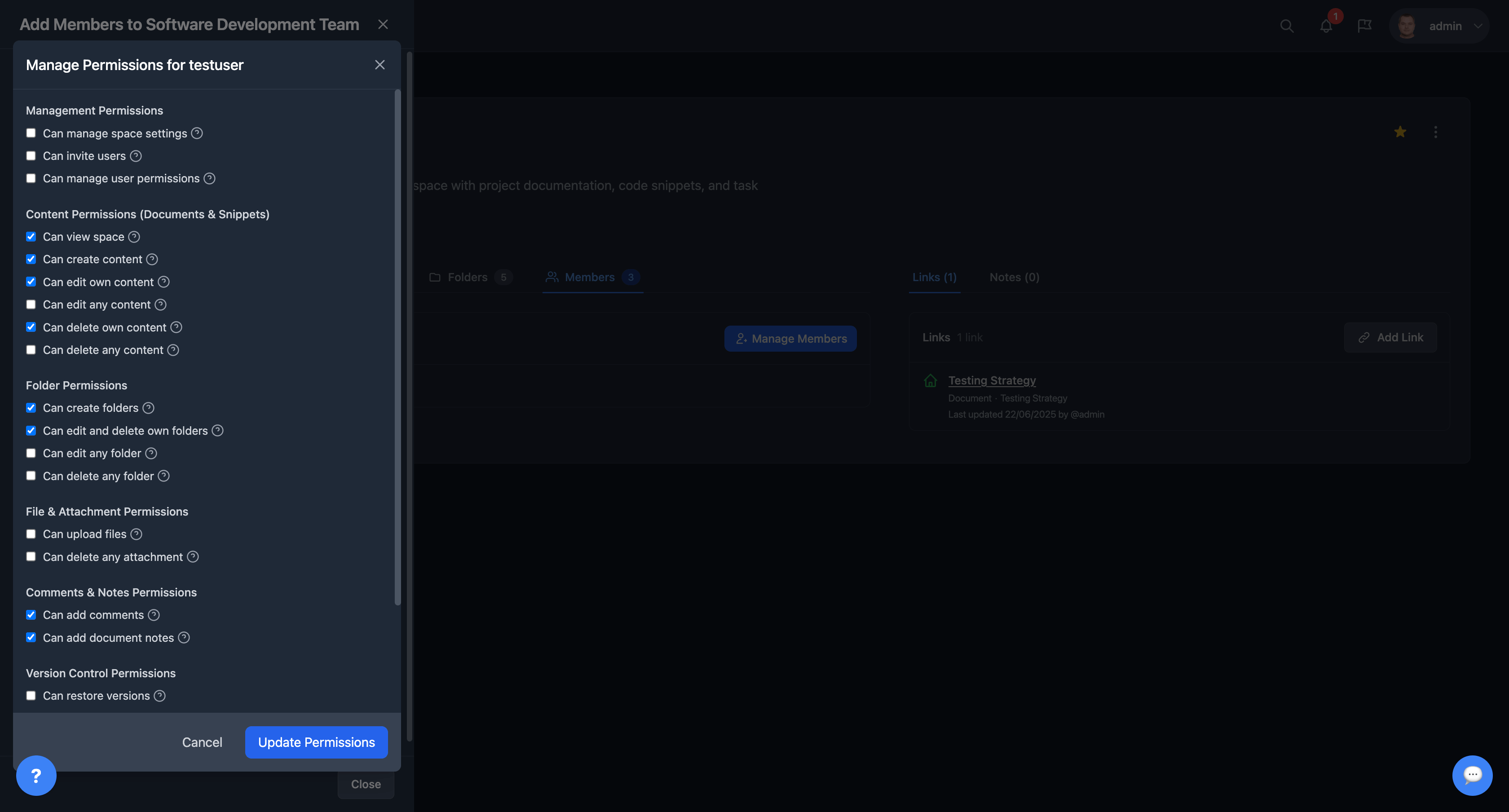Open the Notes (0) tab
The width and height of the screenshot is (1509, 812).
(x=1014, y=277)
